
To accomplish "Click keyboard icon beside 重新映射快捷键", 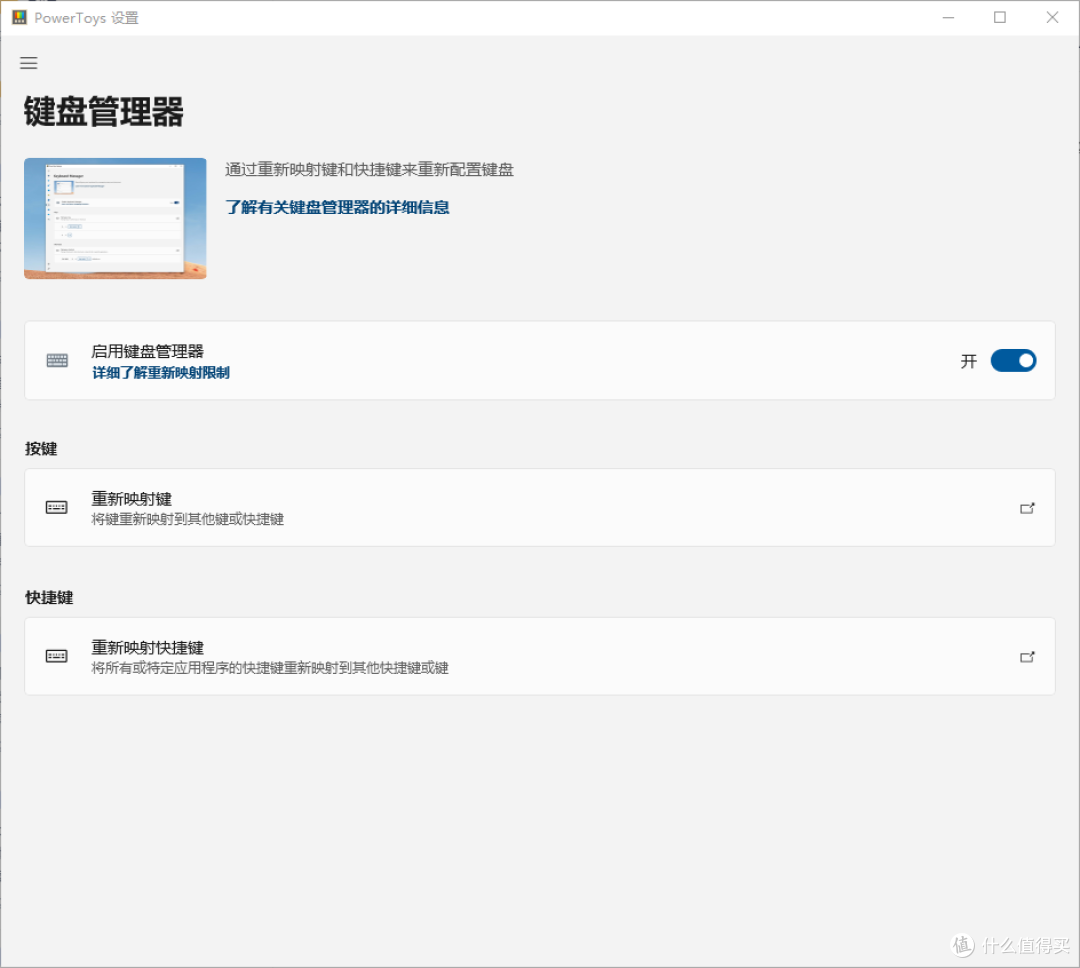I will [56, 656].
